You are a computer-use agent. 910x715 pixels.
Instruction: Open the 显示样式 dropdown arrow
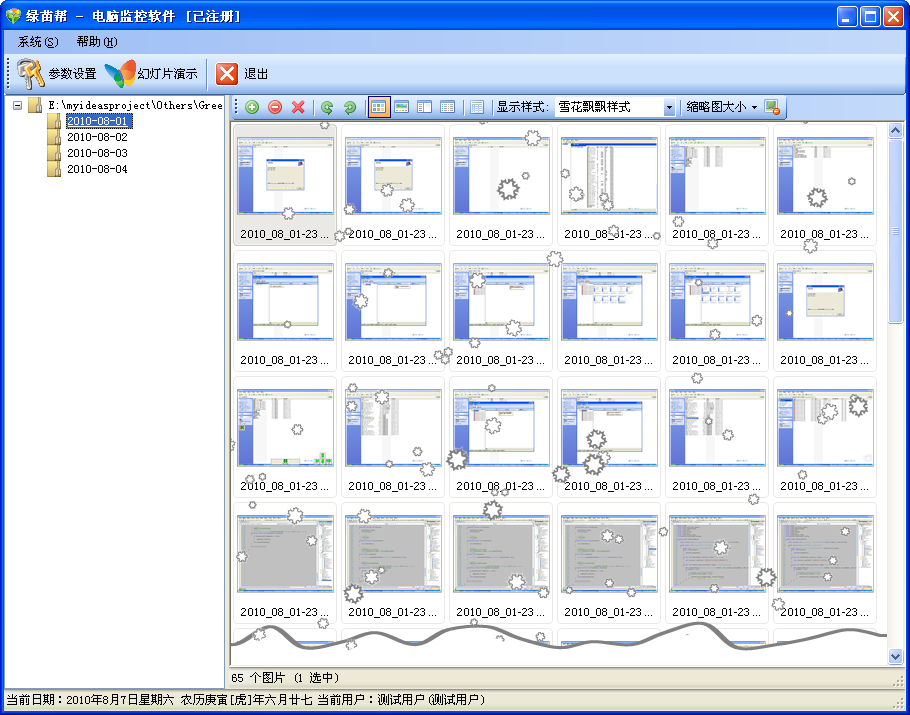point(669,107)
